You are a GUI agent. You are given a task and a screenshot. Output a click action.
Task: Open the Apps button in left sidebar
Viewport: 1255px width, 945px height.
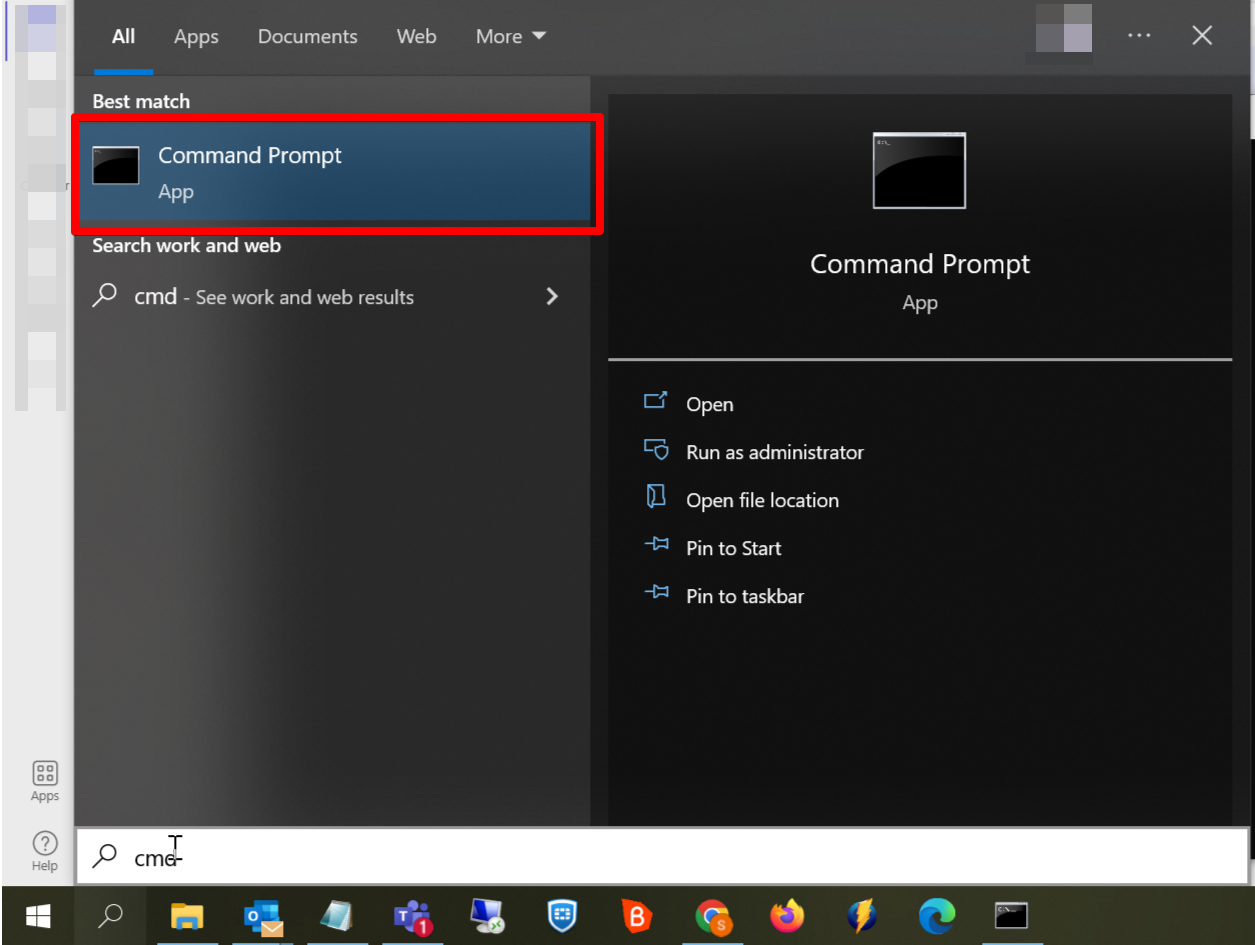pyautogui.click(x=45, y=781)
